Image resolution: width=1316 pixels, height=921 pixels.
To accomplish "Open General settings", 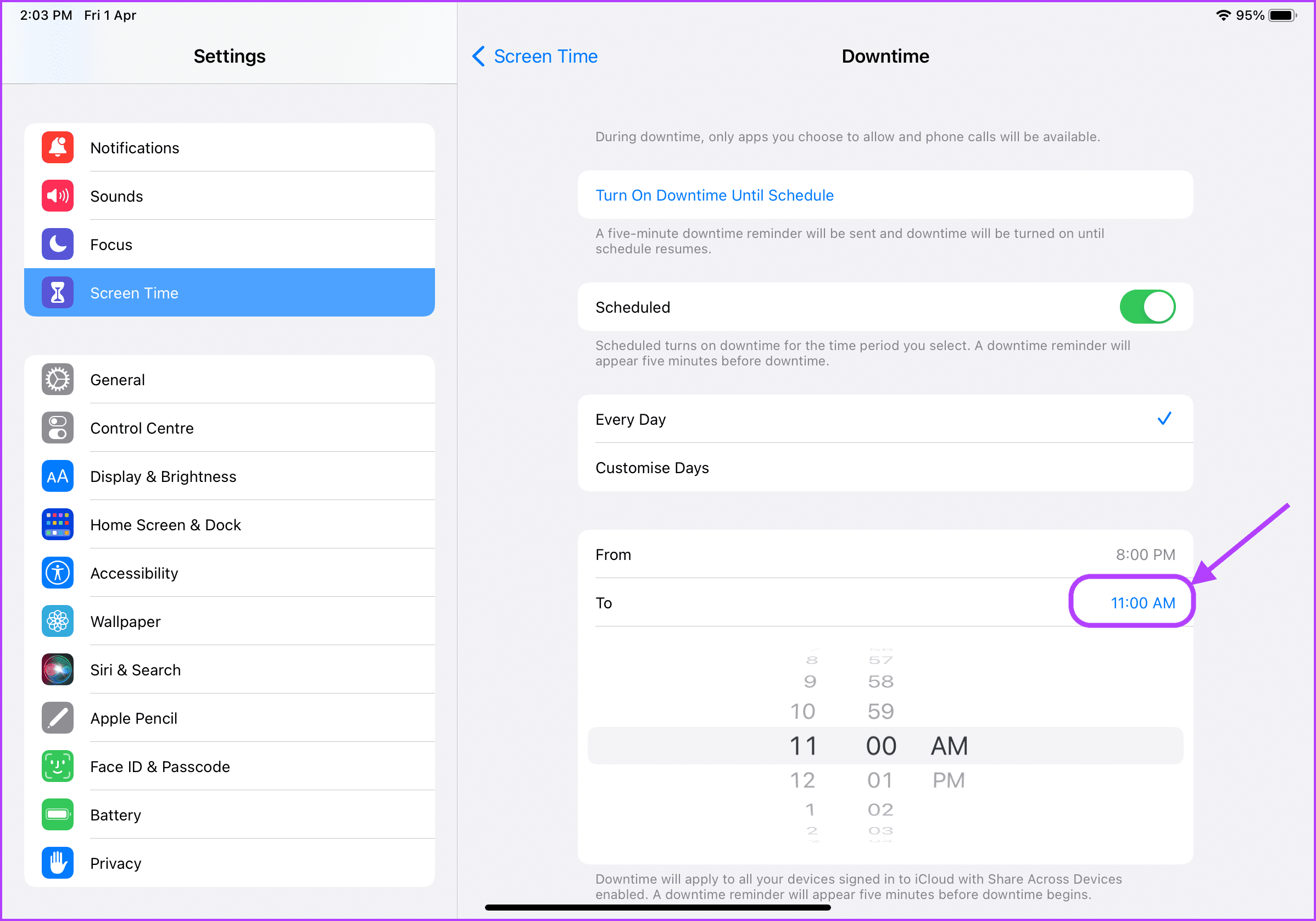I will click(x=229, y=379).
